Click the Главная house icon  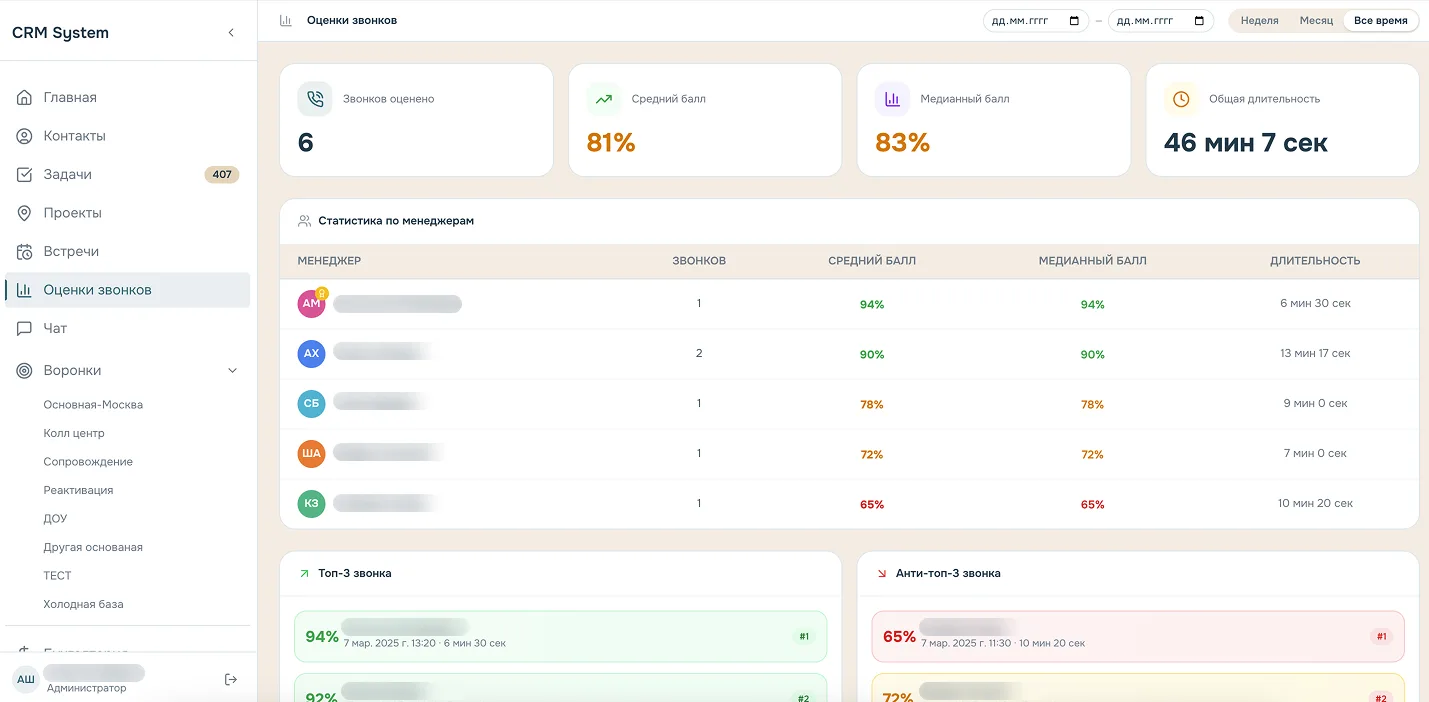pyautogui.click(x=25, y=97)
